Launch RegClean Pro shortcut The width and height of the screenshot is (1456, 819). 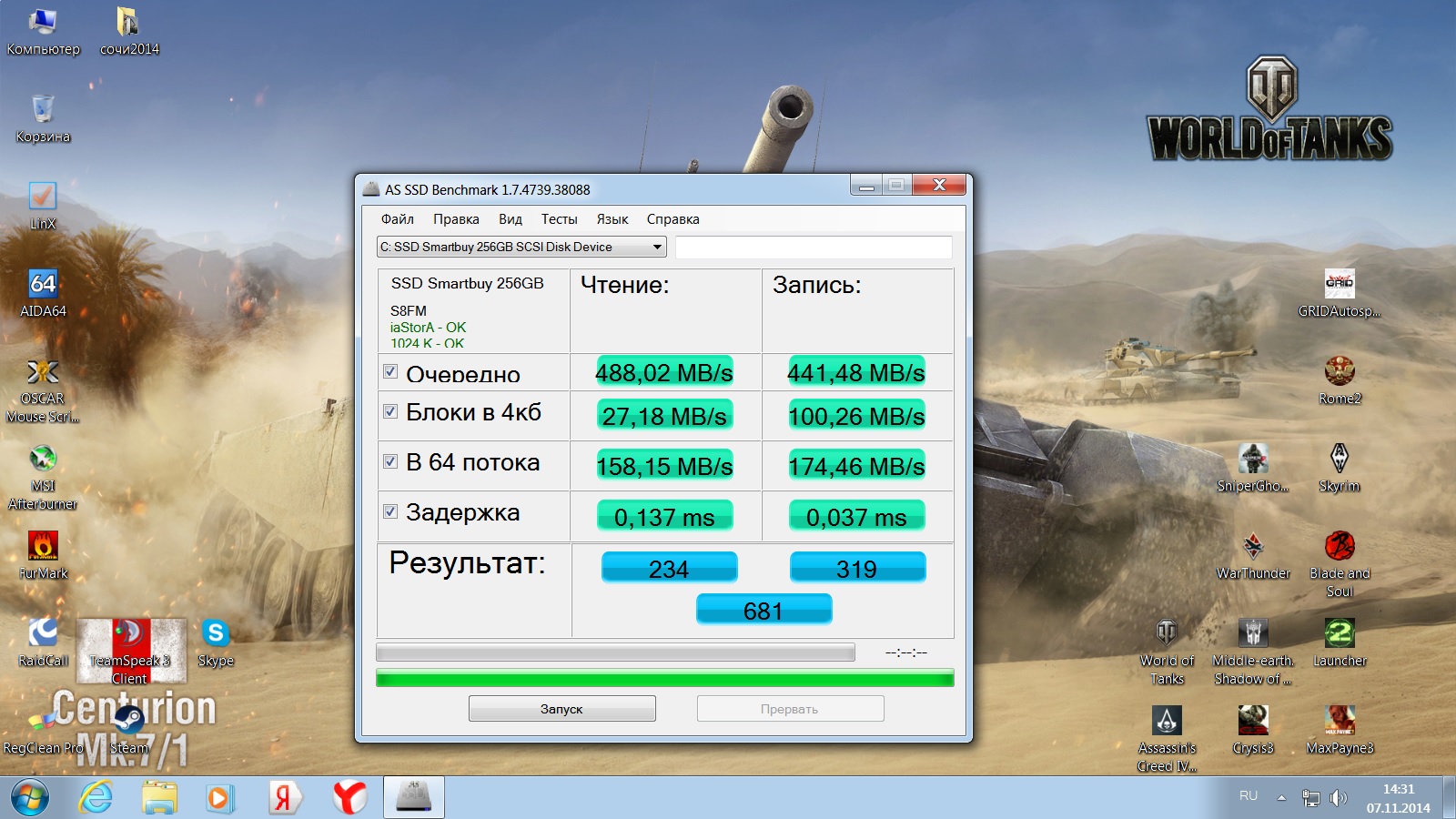[x=43, y=731]
